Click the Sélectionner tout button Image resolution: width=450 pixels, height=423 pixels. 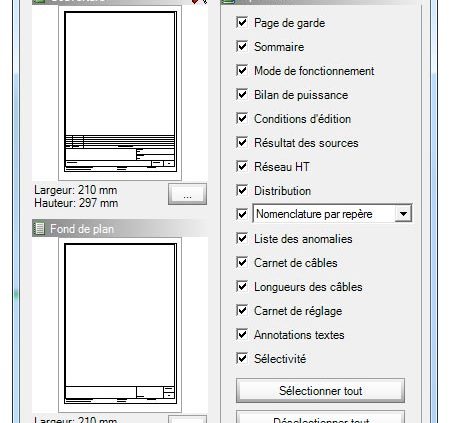point(320,390)
